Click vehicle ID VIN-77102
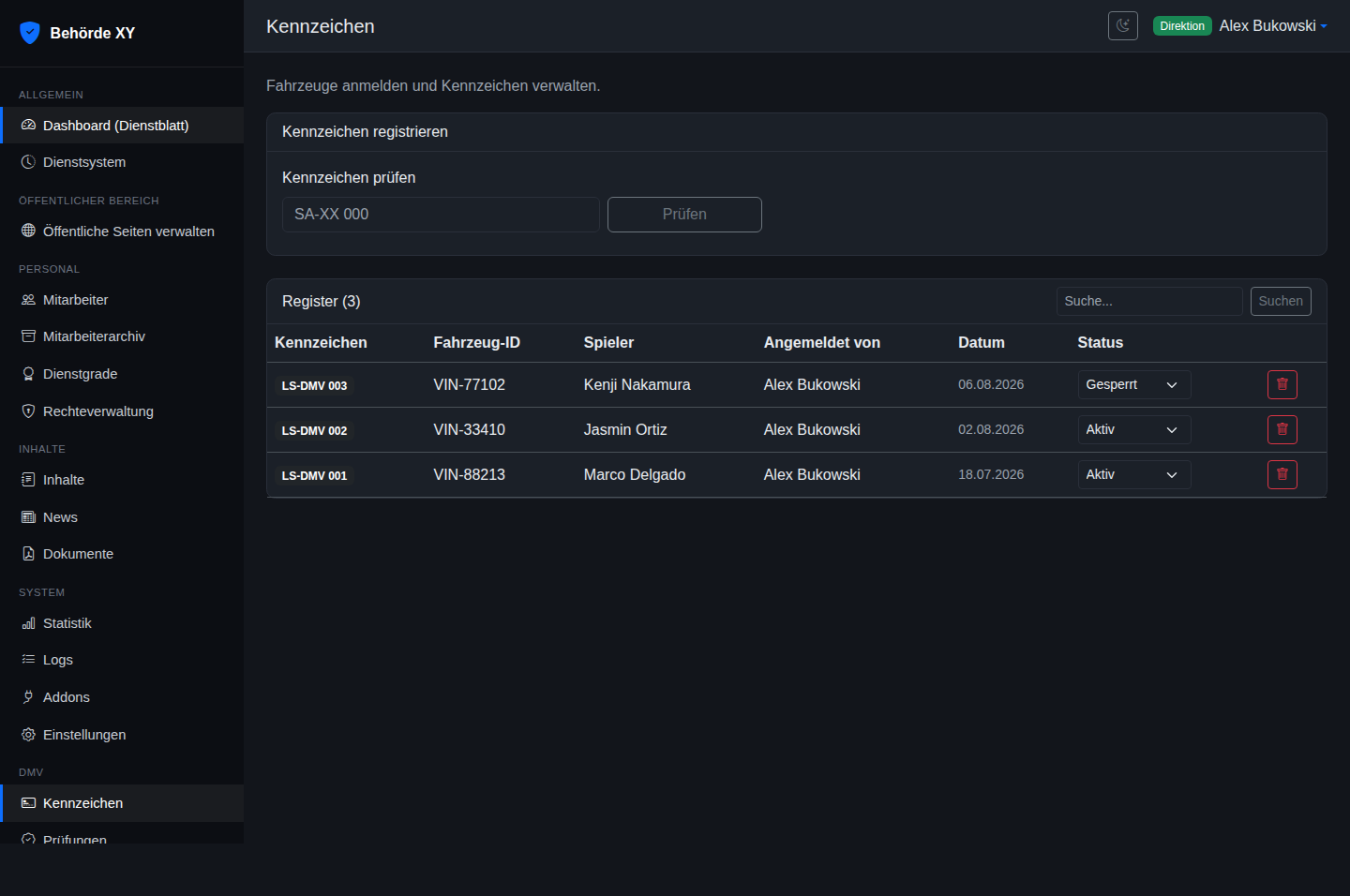Image resolution: width=1350 pixels, height=896 pixels. tap(470, 385)
